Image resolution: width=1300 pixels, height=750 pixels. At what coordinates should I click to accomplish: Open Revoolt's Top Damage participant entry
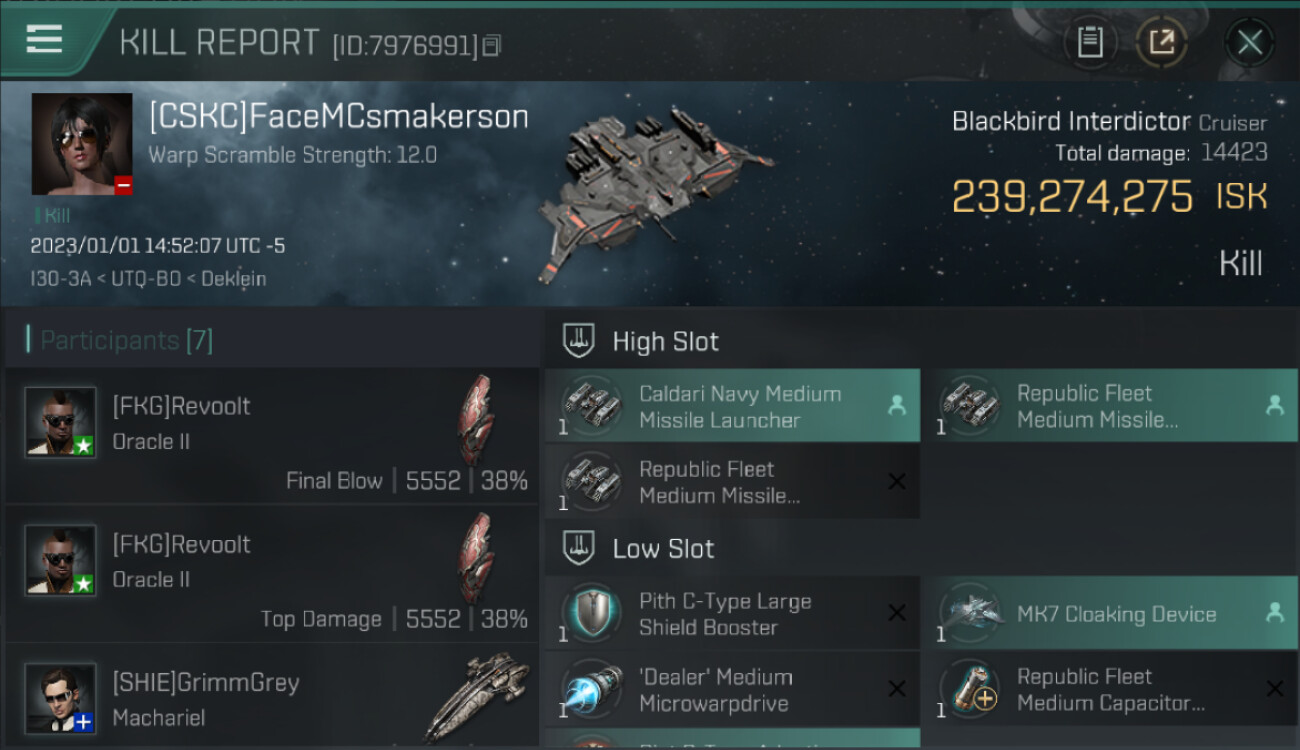pyautogui.click(x=272, y=574)
